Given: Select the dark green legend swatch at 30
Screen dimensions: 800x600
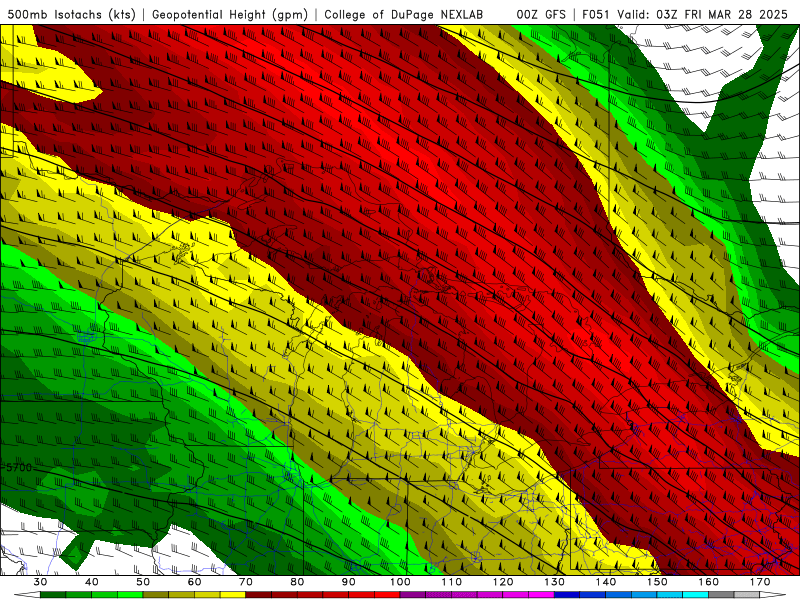Looking at the screenshot, I should click(53, 595).
